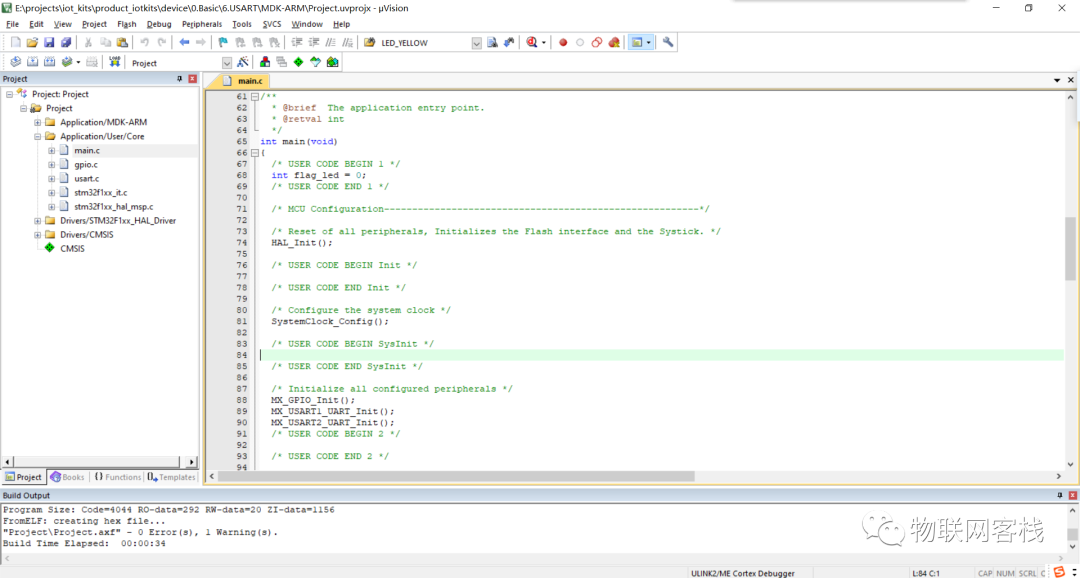Collapse the code fold at line 61
The image size is (1080, 578).
point(255,97)
